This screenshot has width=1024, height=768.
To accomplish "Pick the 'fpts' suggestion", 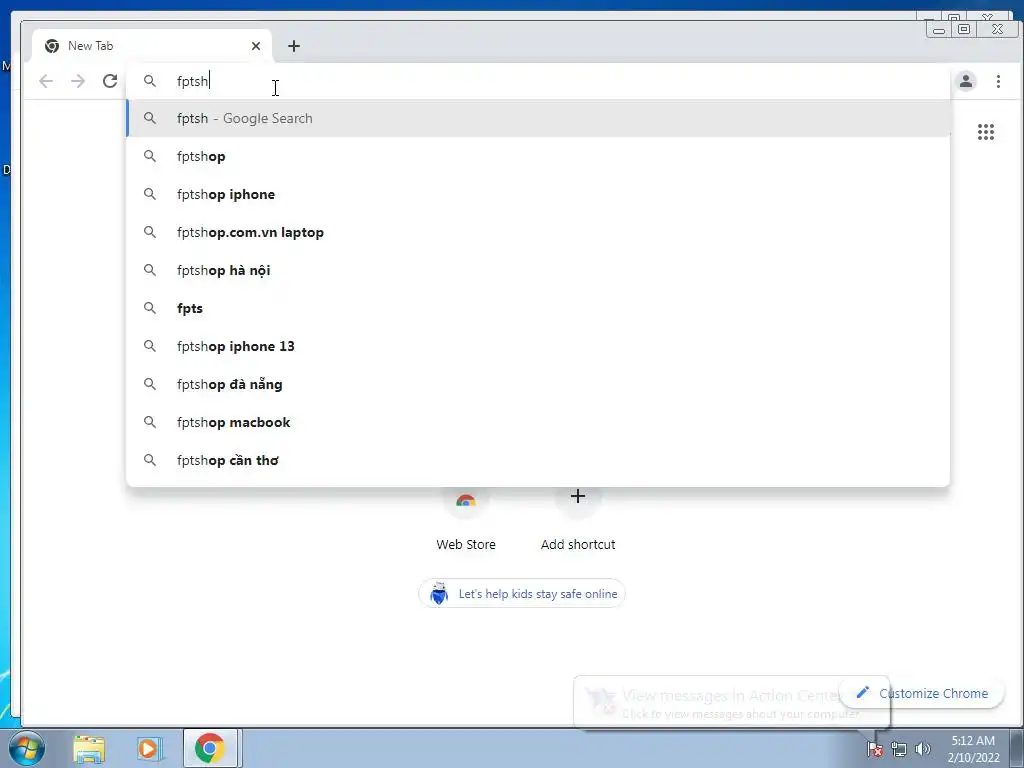I will pyautogui.click(x=538, y=308).
